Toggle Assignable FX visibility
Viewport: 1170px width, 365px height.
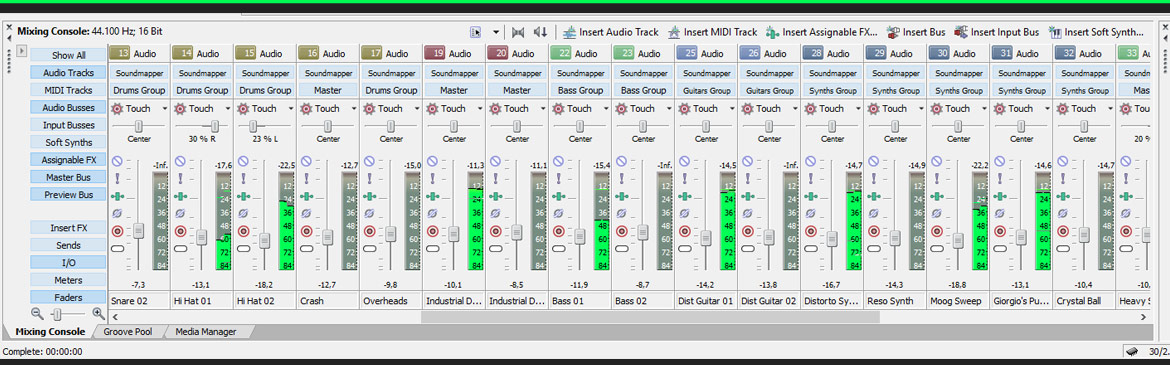[x=69, y=160]
